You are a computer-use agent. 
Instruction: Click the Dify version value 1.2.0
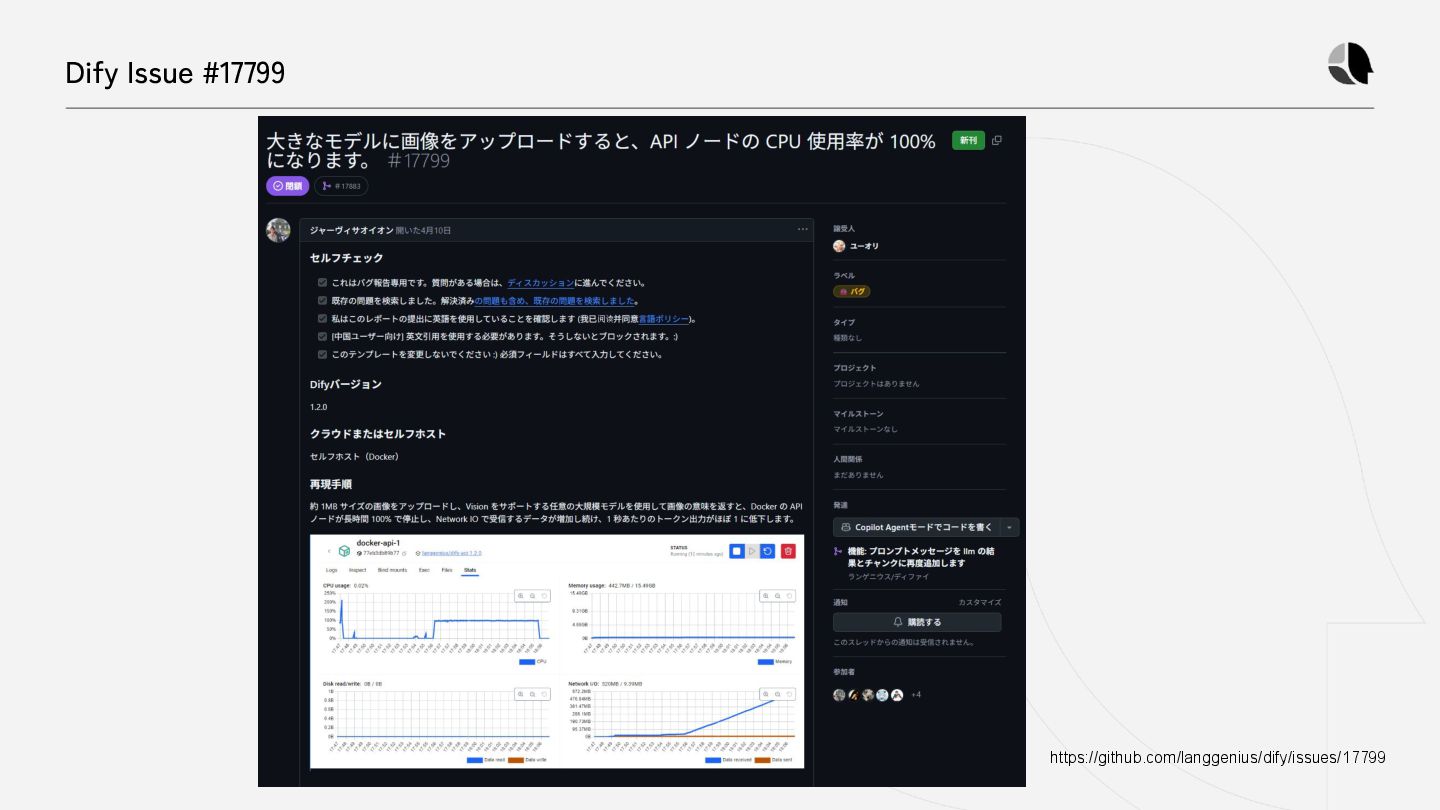pos(318,407)
